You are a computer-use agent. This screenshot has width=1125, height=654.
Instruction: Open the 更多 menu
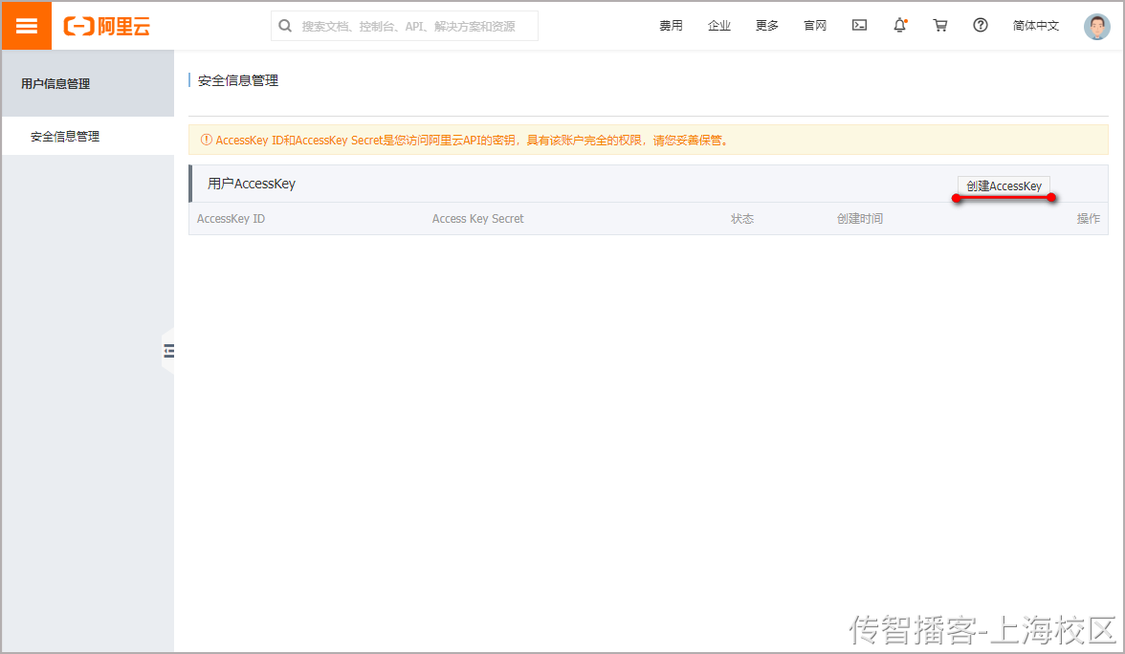(767, 26)
